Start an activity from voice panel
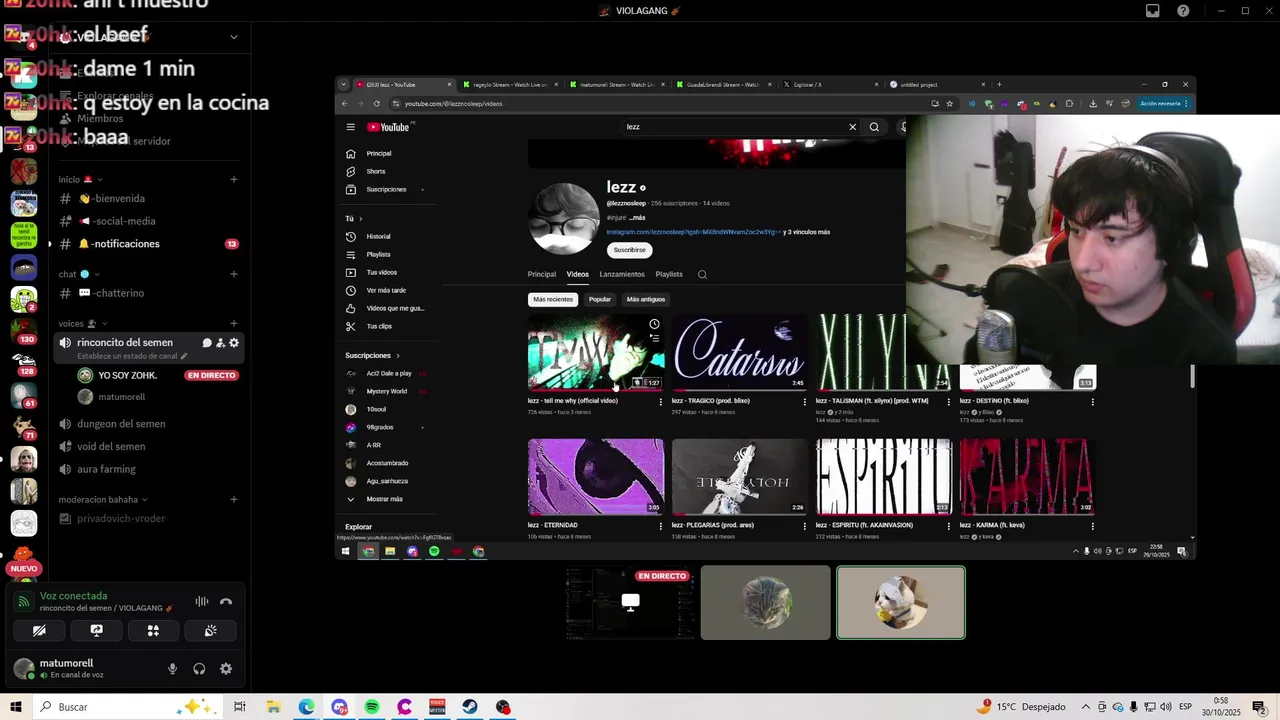The width and height of the screenshot is (1280, 720). click(153, 631)
